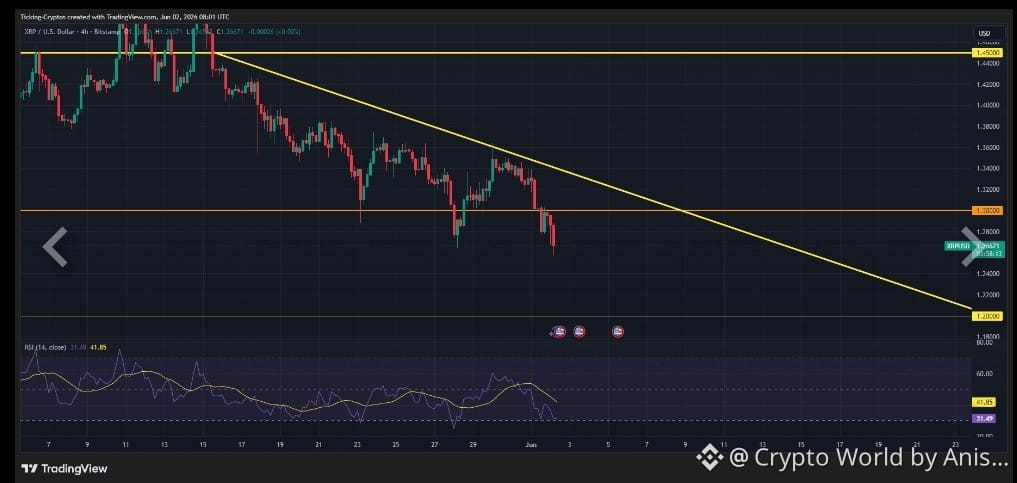This screenshot has width=1017, height=483.
Task: Click the yellow 1.20000 price label
Action: [x=986, y=316]
